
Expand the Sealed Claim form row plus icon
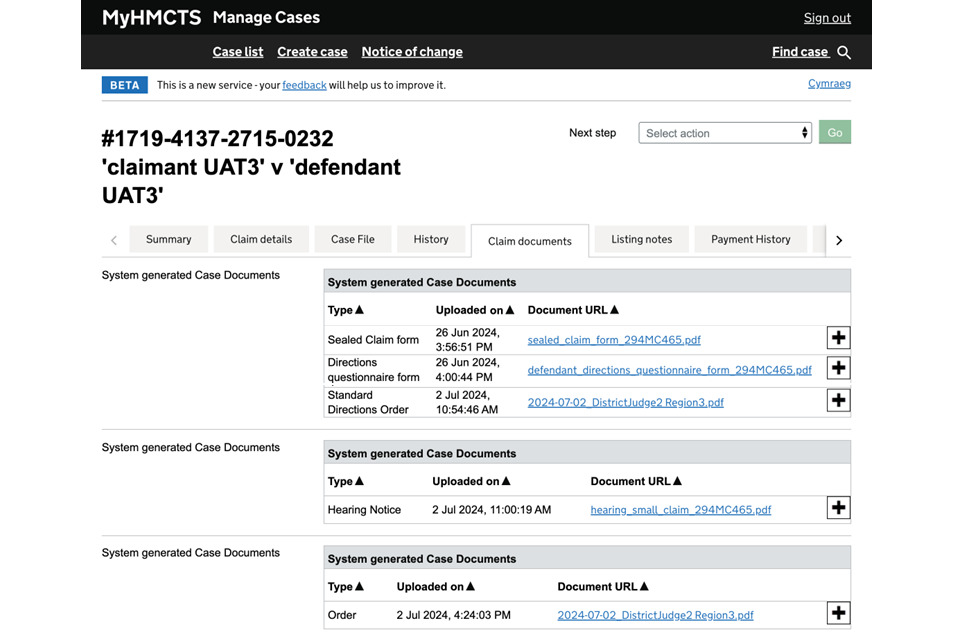[x=838, y=338]
